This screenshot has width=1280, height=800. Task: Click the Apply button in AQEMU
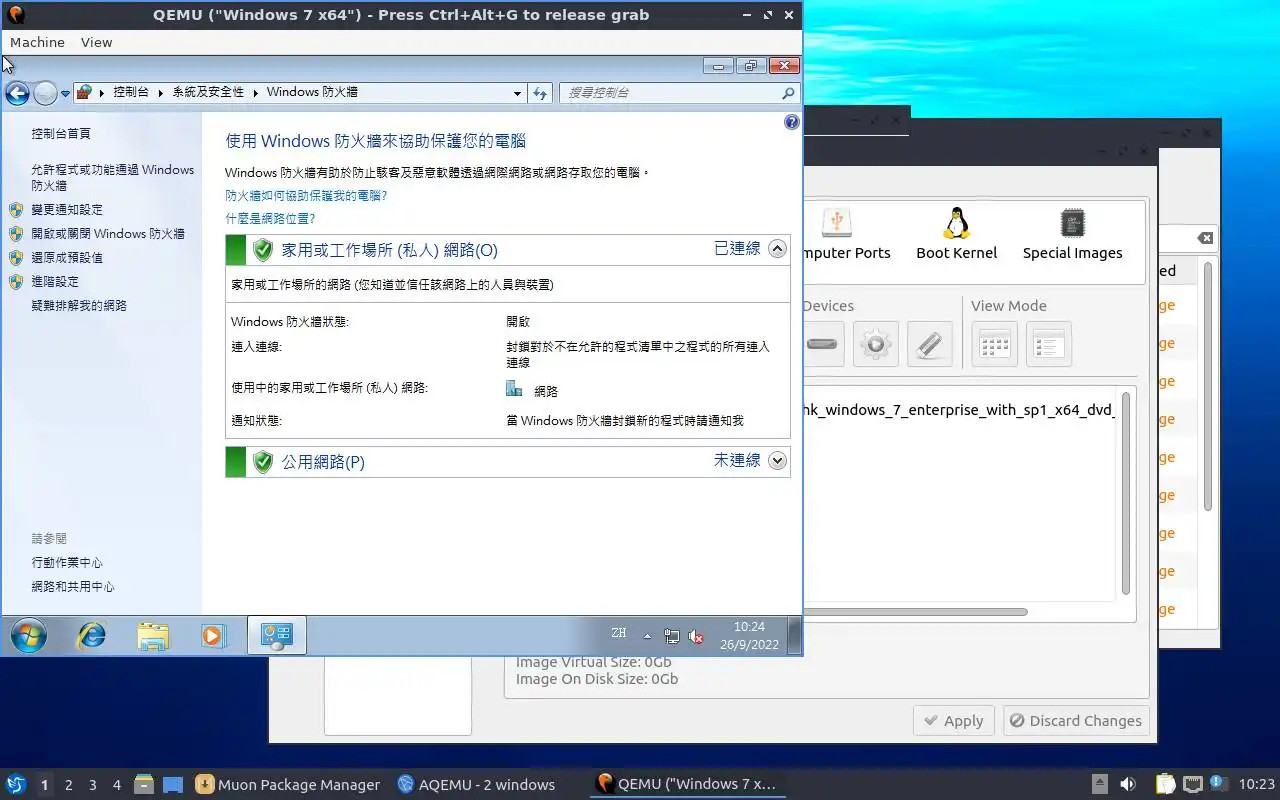tap(954, 721)
